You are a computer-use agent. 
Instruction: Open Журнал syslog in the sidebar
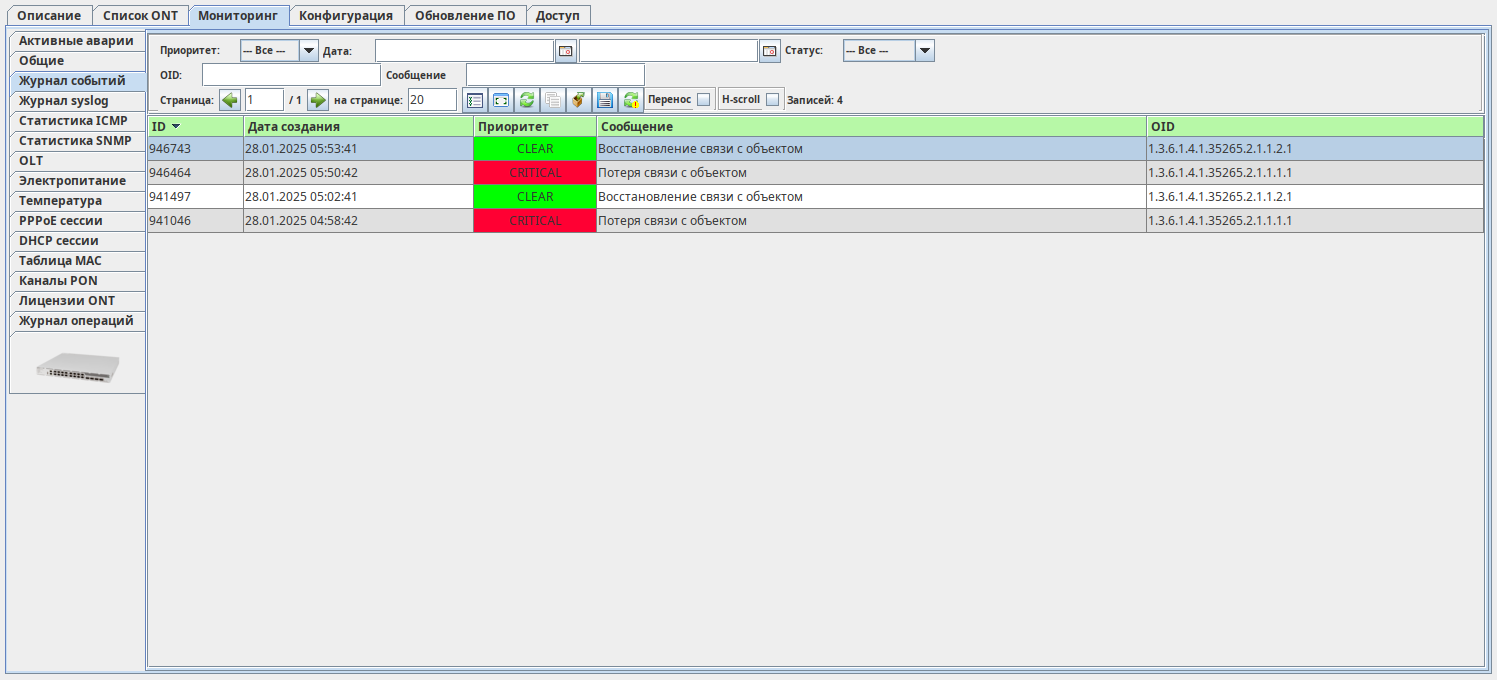pos(77,101)
